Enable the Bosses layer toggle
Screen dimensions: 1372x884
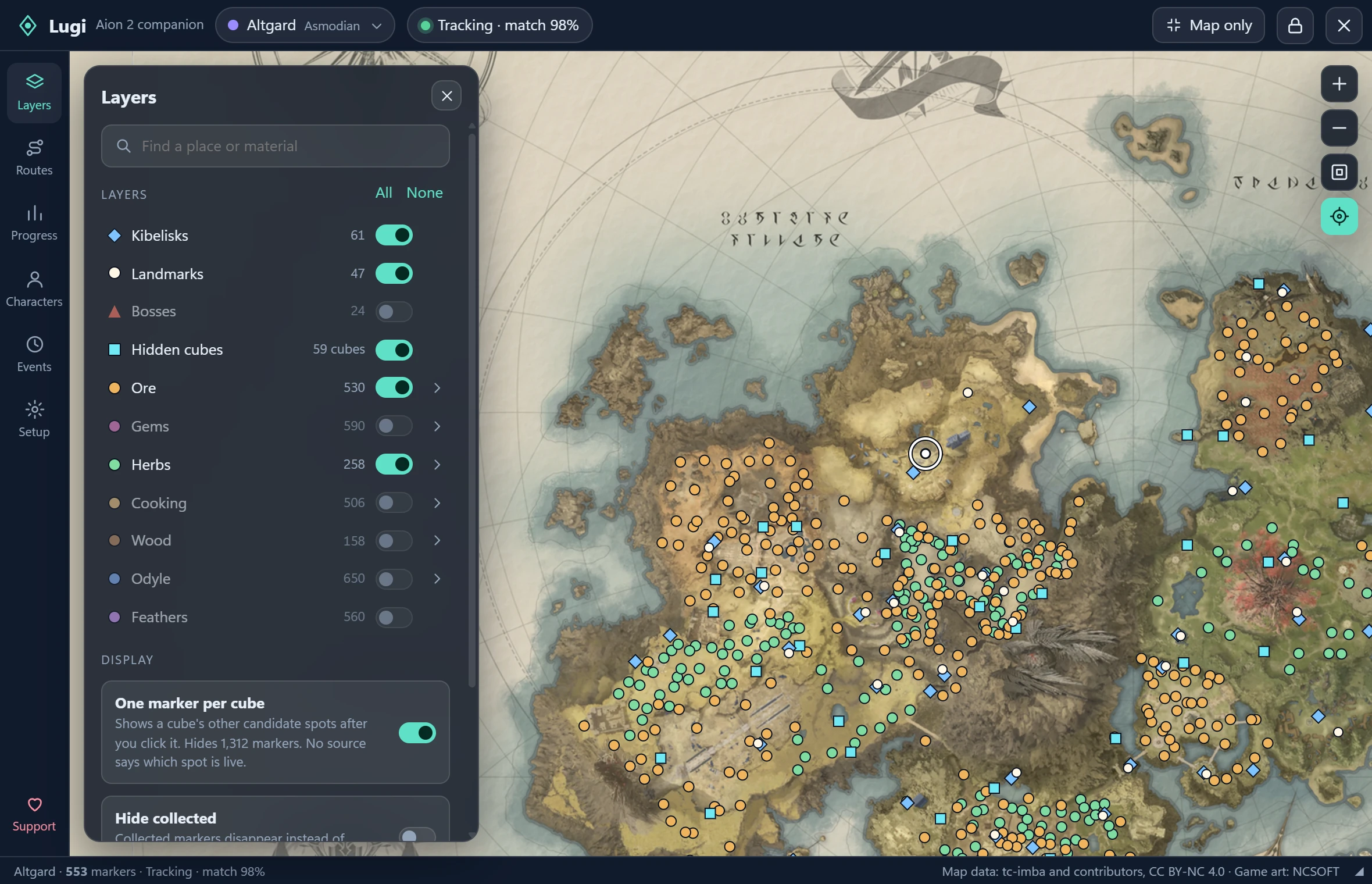click(x=394, y=312)
